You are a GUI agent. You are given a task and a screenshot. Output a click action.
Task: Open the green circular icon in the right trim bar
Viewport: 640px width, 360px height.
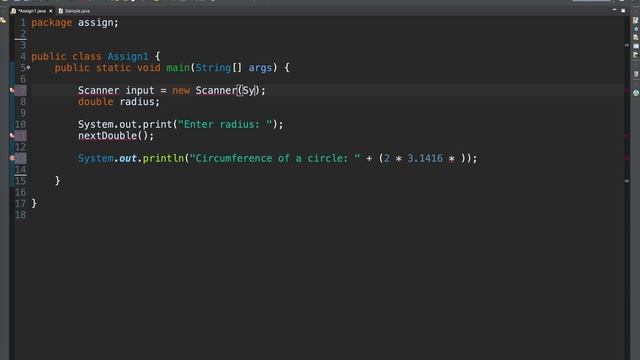[636, 93]
